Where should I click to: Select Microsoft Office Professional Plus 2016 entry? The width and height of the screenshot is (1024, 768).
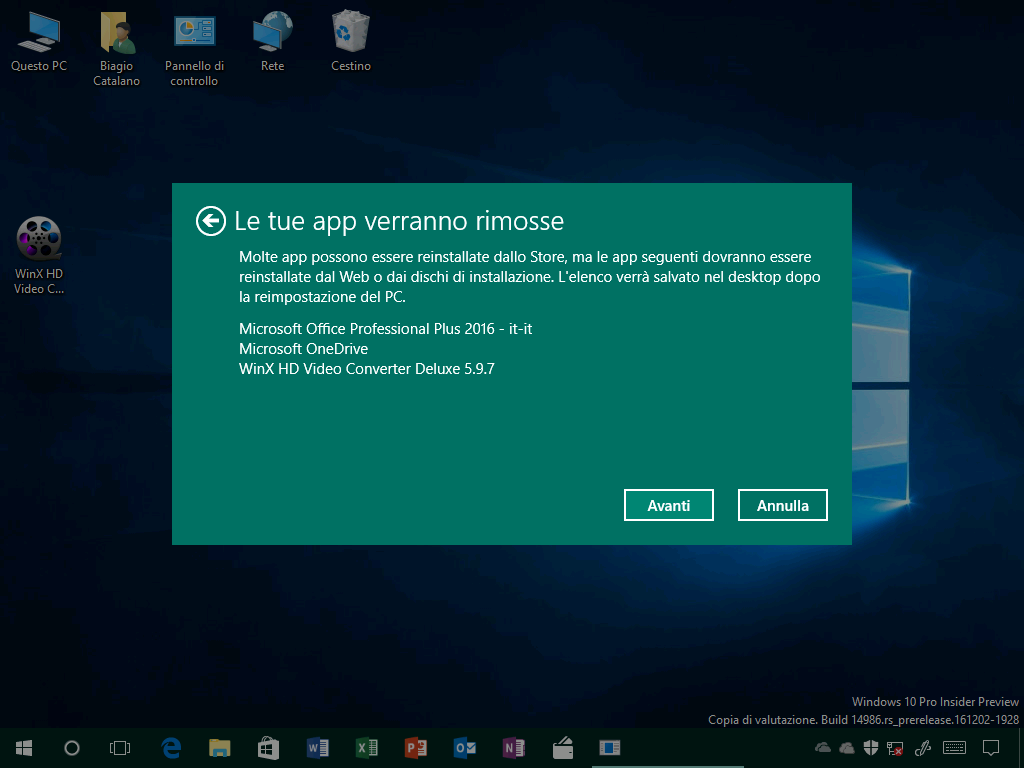click(x=385, y=328)
